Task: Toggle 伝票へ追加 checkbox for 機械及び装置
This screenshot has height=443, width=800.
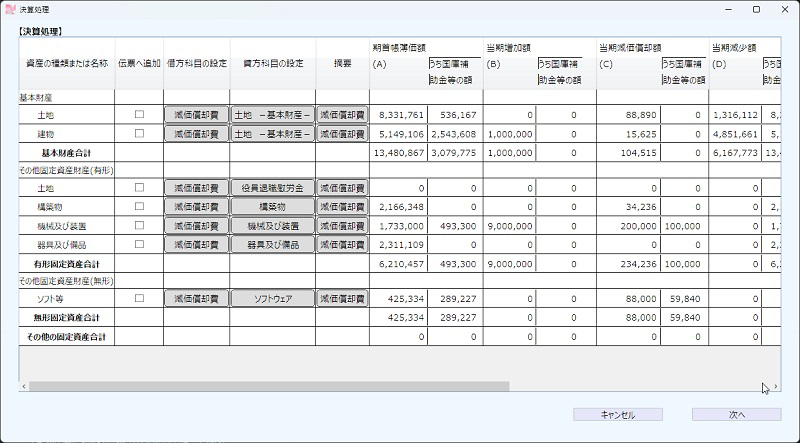Action: click(139, 225)
